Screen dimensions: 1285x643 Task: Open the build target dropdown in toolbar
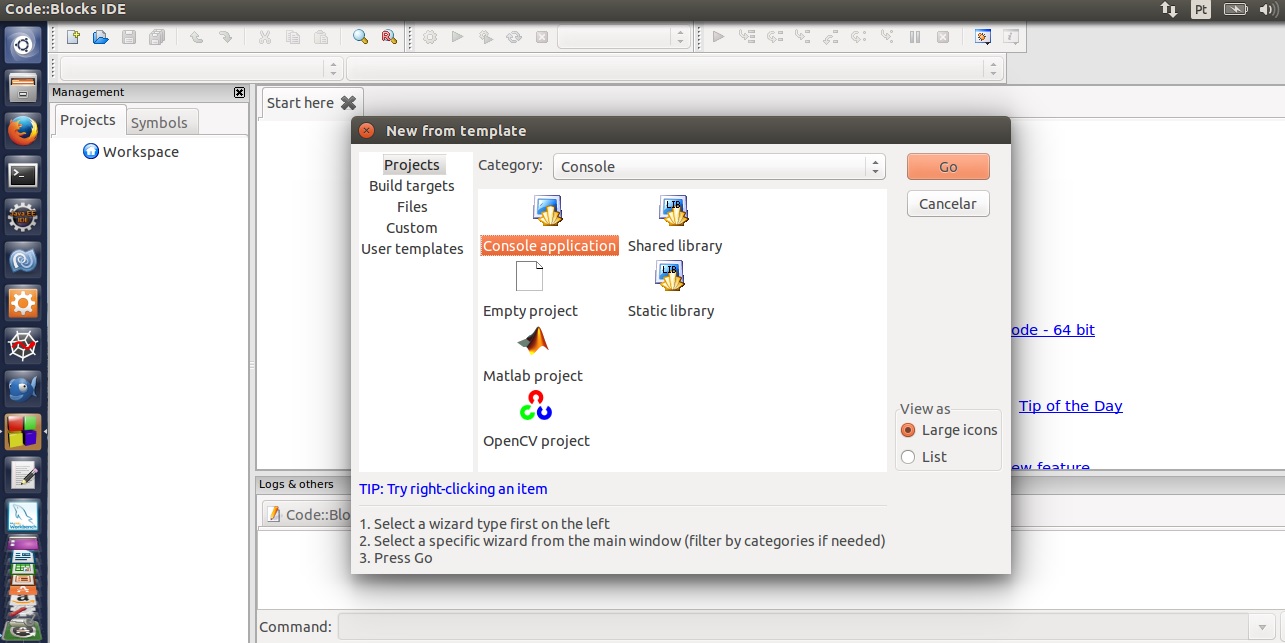tap(624, 38)
